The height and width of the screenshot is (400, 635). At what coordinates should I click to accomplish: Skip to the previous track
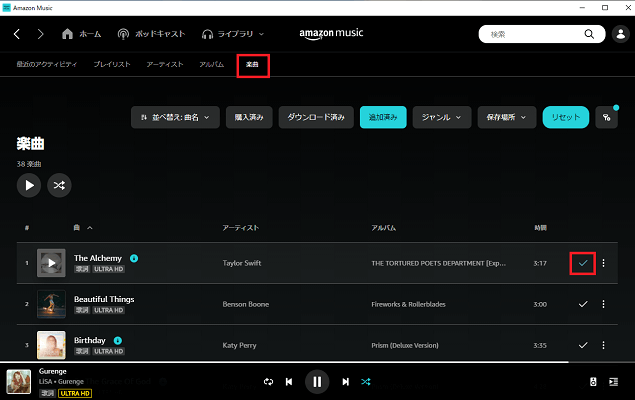click(289, 382)
